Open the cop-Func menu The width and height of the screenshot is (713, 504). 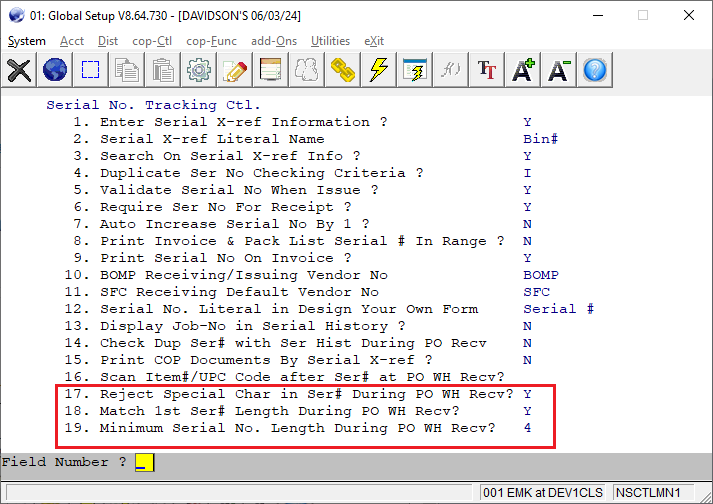211,41
